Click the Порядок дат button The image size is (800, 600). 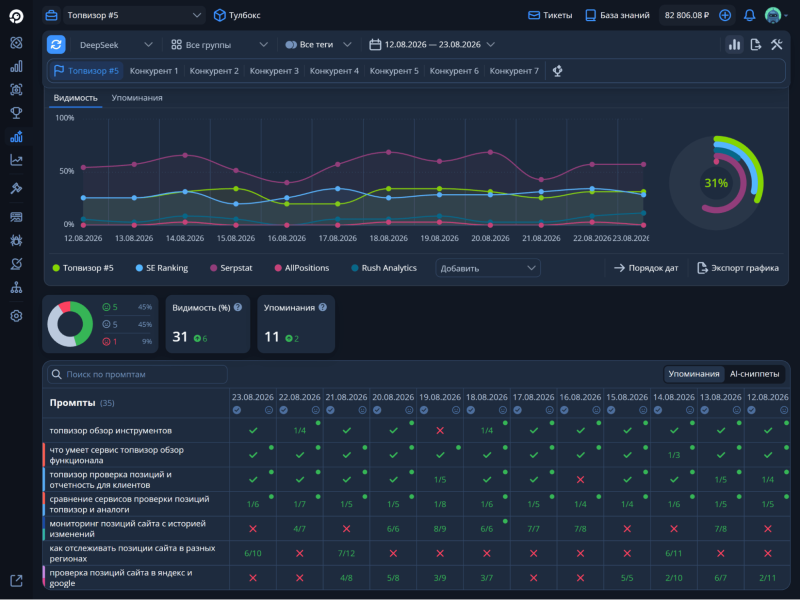point(646,268)
